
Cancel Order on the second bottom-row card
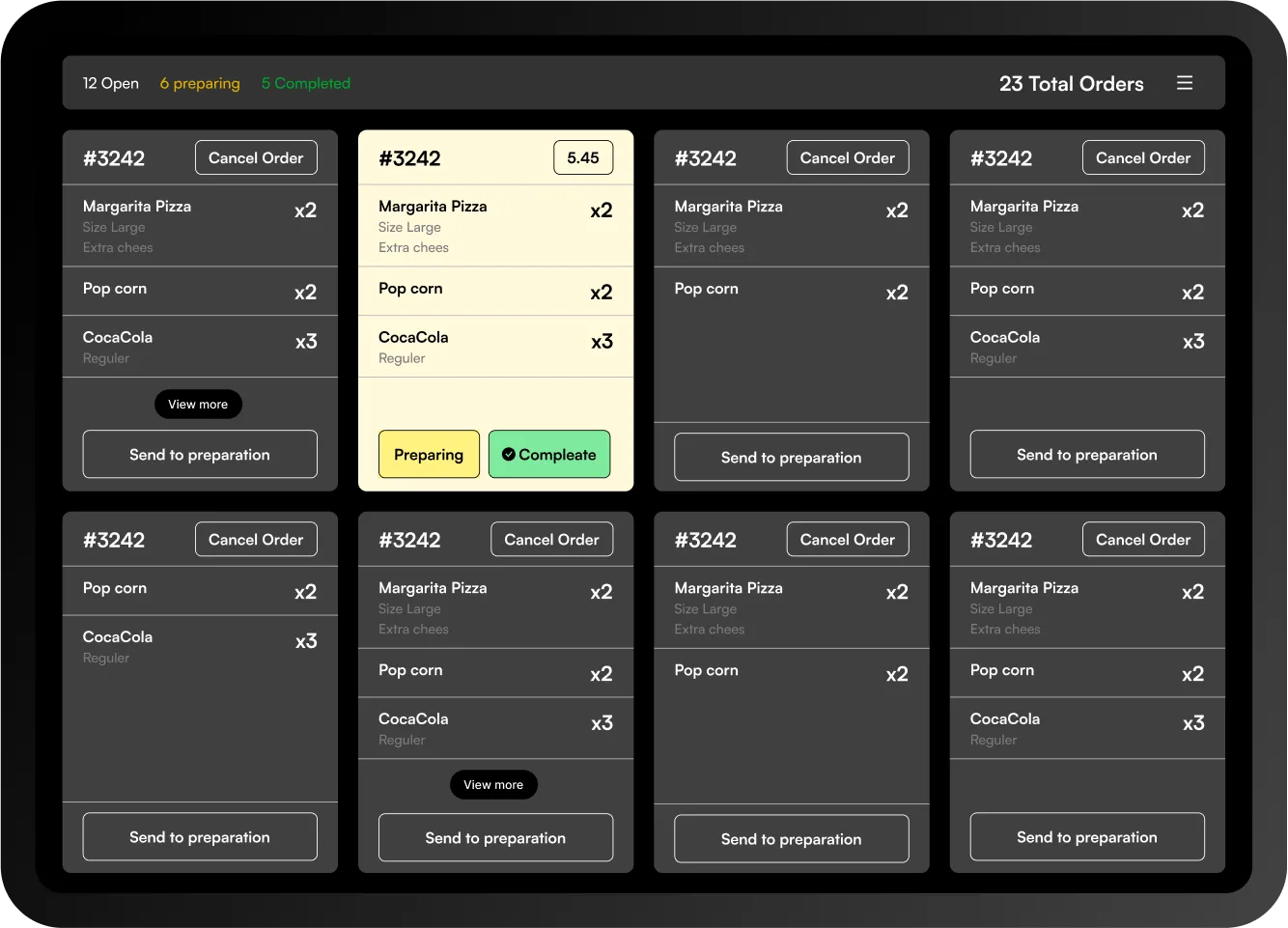(551, 539)
